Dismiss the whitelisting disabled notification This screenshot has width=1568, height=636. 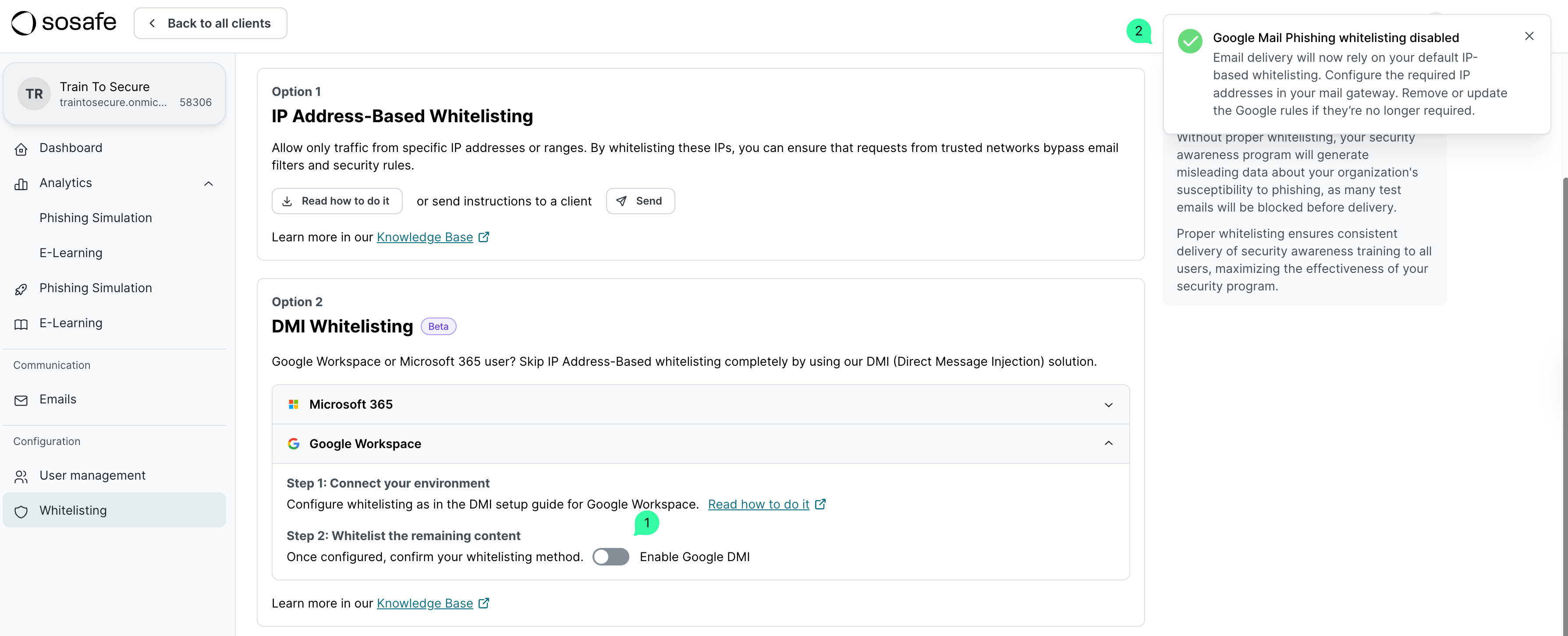coord(1529,36)
